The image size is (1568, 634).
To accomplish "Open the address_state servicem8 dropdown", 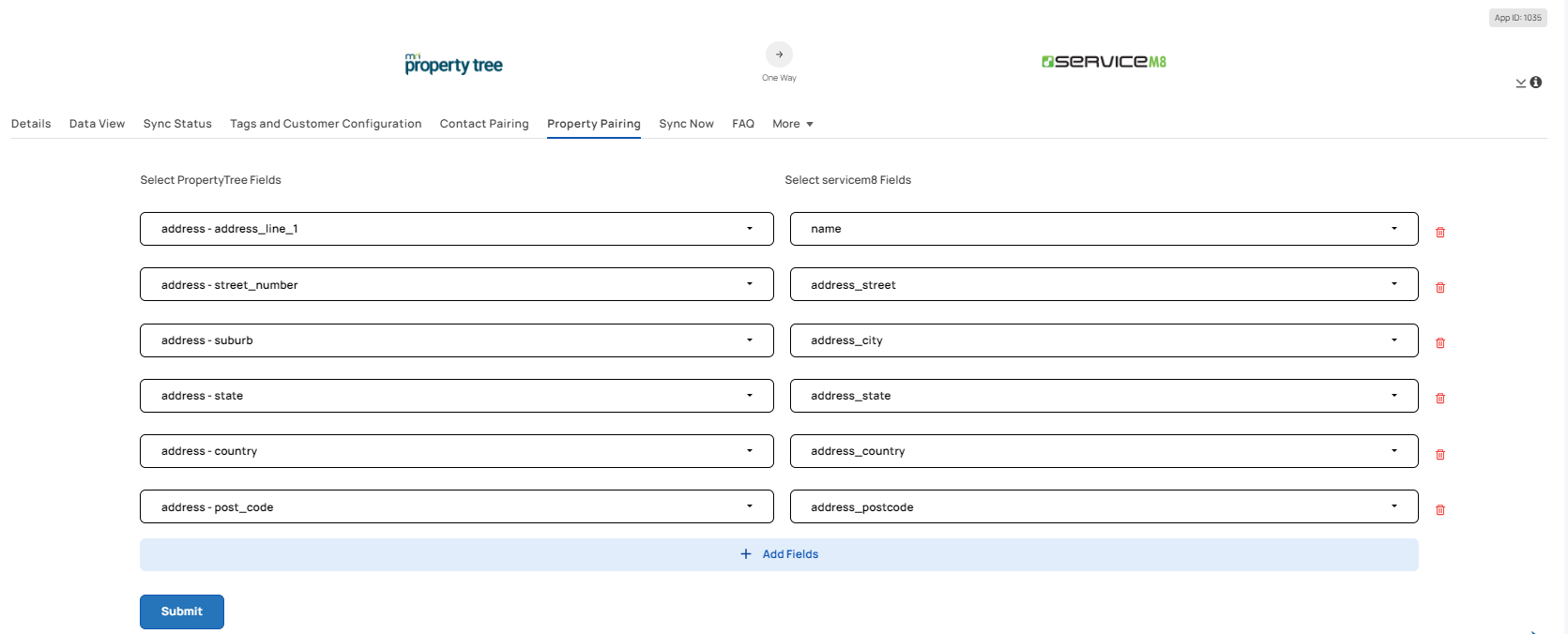I will 1104,396.
